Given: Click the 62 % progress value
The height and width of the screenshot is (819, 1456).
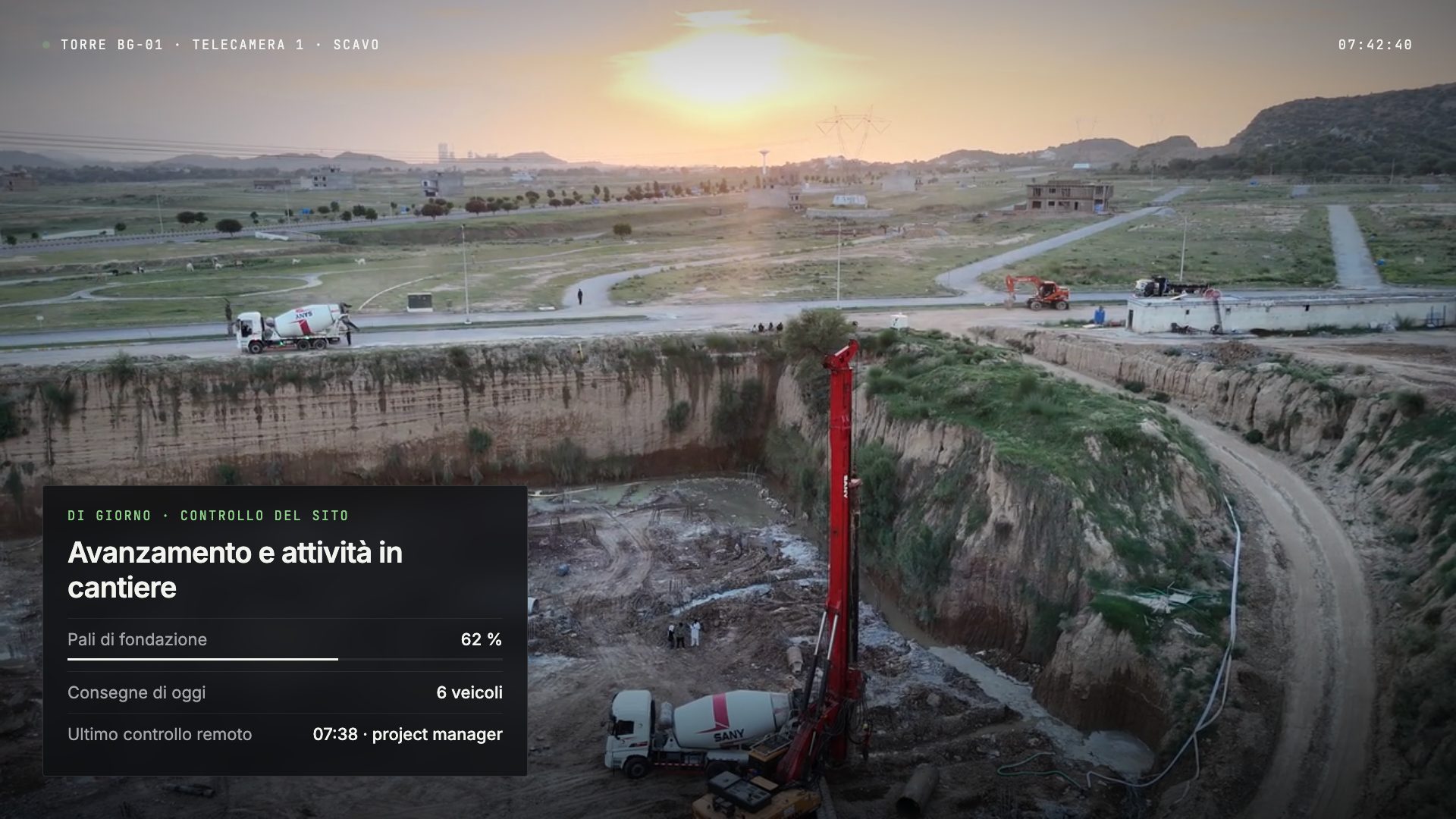Looking at the screenshot, I should pyautogui.click(x=482, y=639).
